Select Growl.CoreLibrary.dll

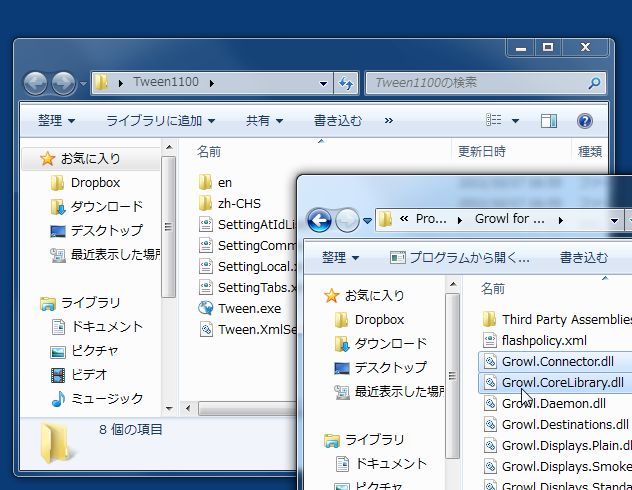pyautogui.click(x=555, y=382)
